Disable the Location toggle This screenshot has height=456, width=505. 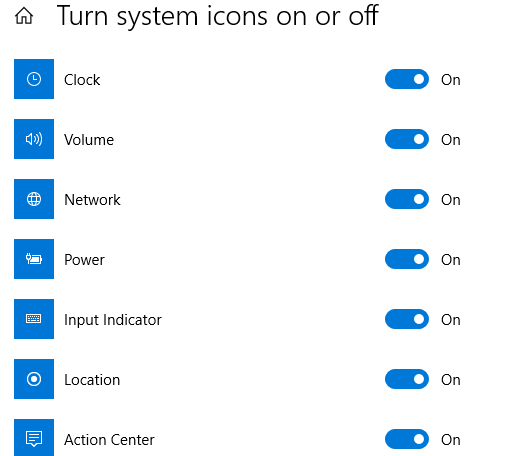407,379
